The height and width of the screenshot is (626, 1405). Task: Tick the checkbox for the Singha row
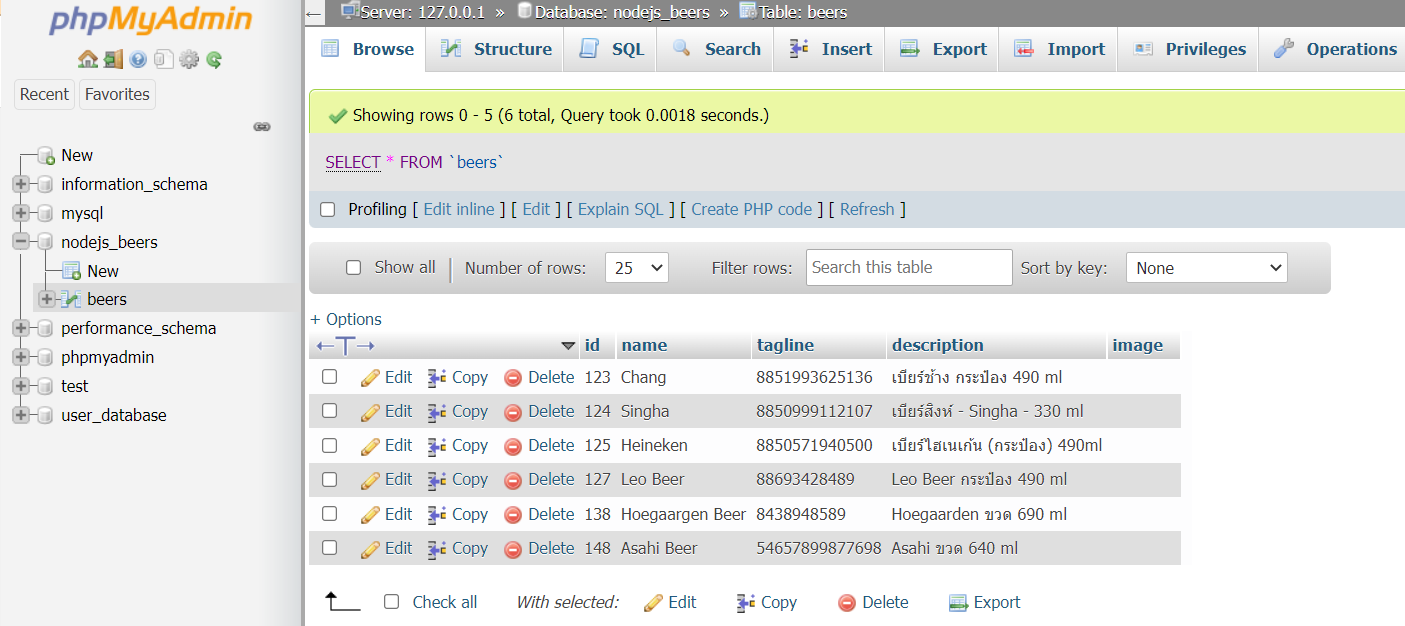[x=330, y=411]
